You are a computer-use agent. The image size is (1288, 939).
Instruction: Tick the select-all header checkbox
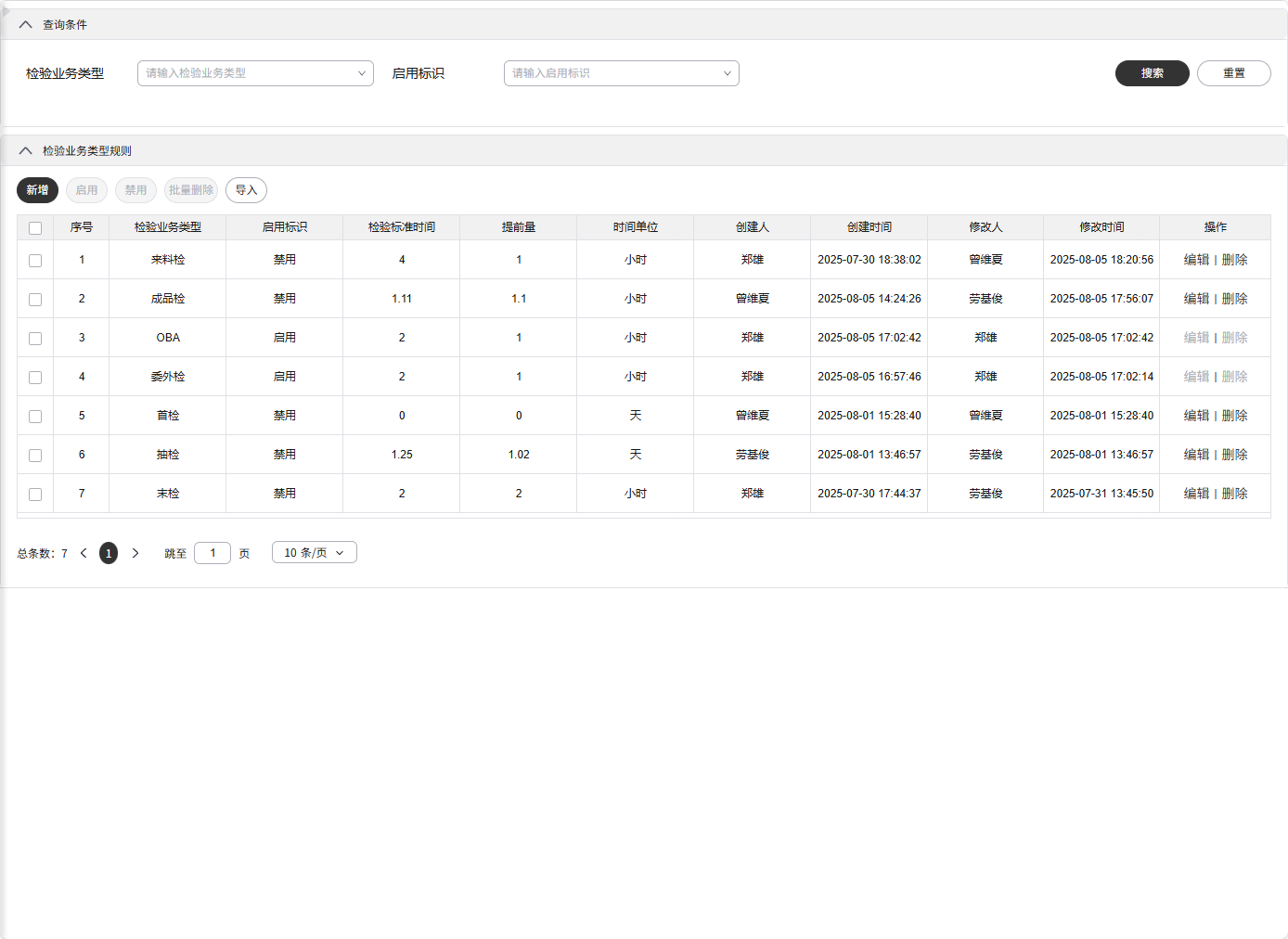(x=35, y=228)
